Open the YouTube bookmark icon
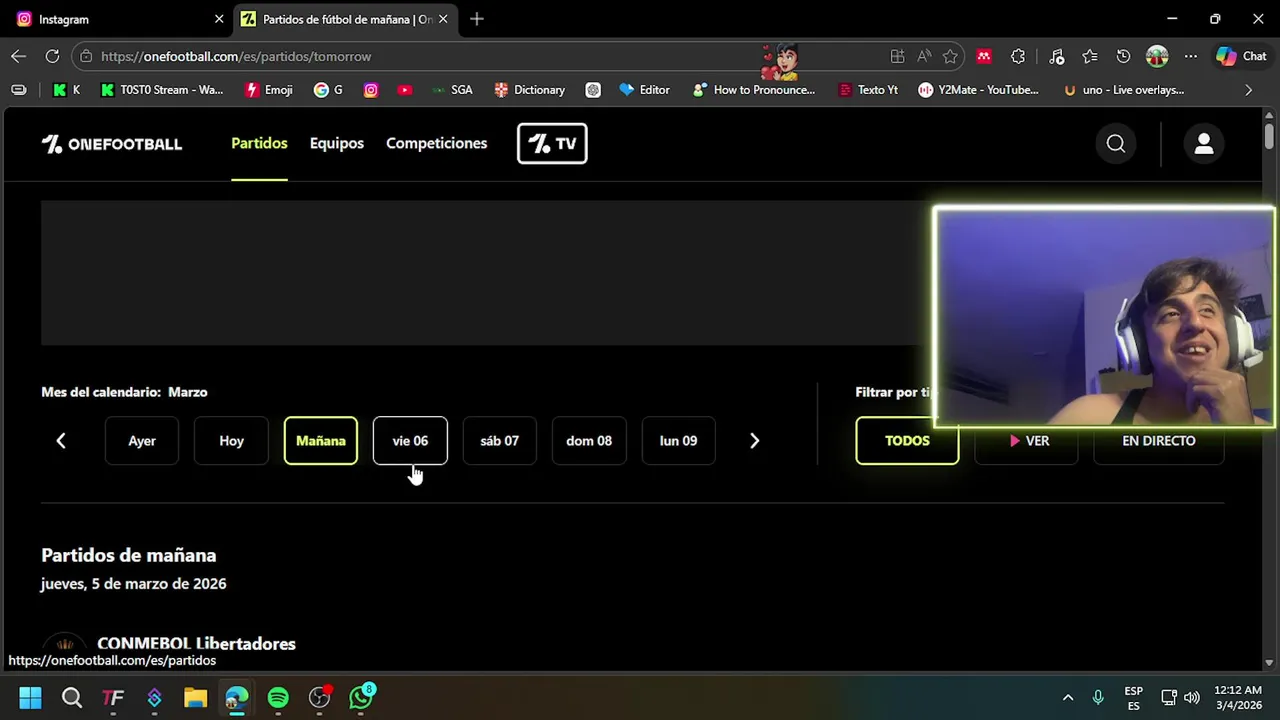Viewport: 1280px width, 720px height. [x=404, y=90]
